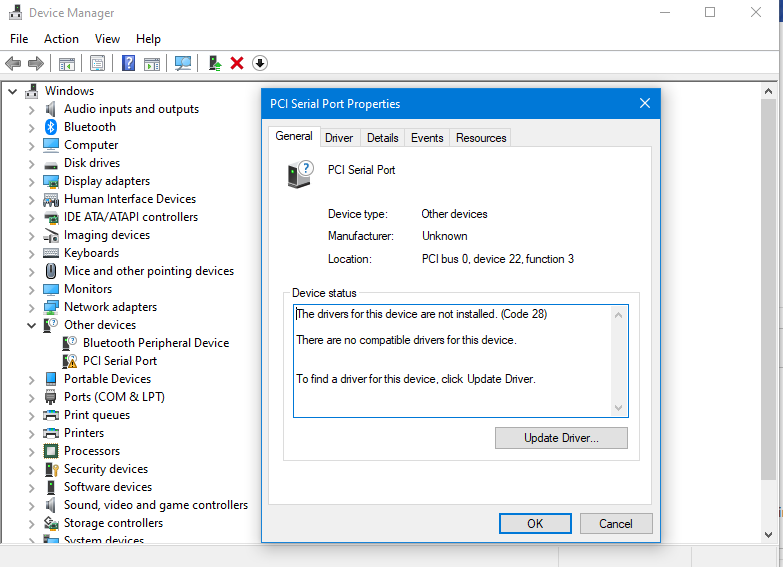Select Bluetooth Peripheral Device in tree
The width and height of the screenshot is (783, 567).
(x=156, y=343)
